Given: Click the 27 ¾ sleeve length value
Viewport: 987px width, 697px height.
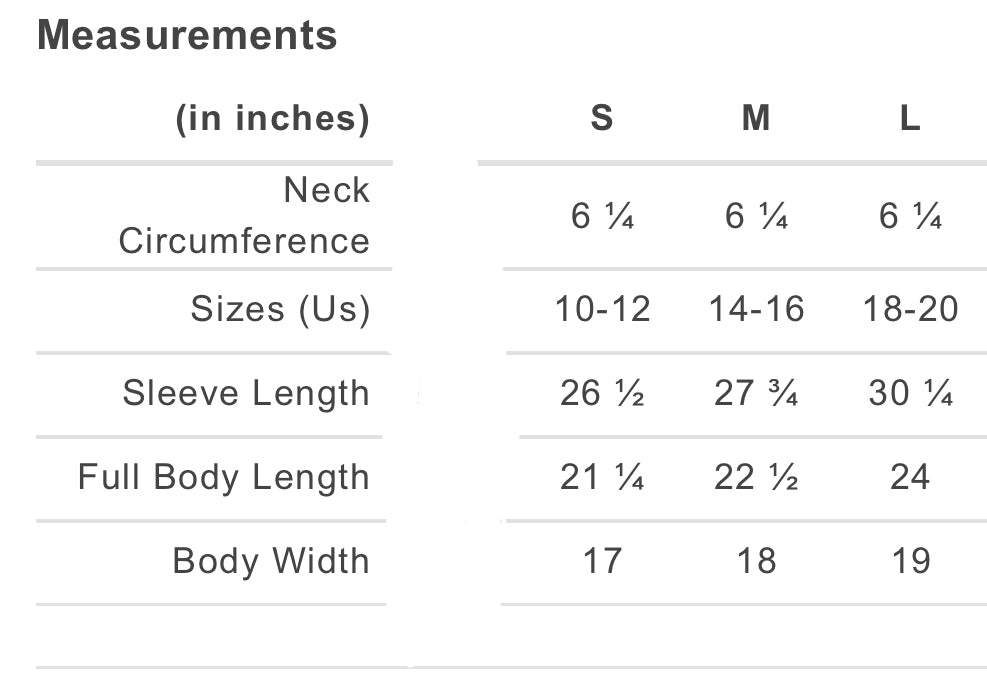Looking at the screenshot, I should pyautogui.click(x=756, y=393).
